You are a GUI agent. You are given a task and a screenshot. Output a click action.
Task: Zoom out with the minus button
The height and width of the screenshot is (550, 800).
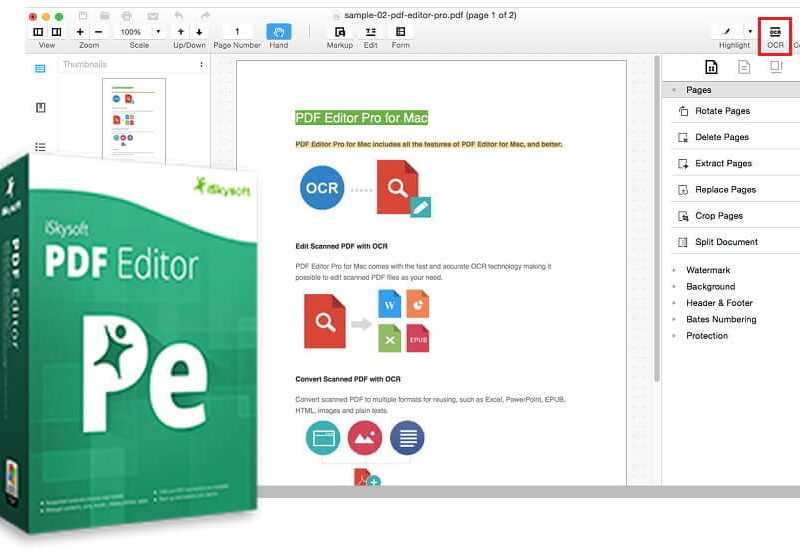(x=98, y=32)
